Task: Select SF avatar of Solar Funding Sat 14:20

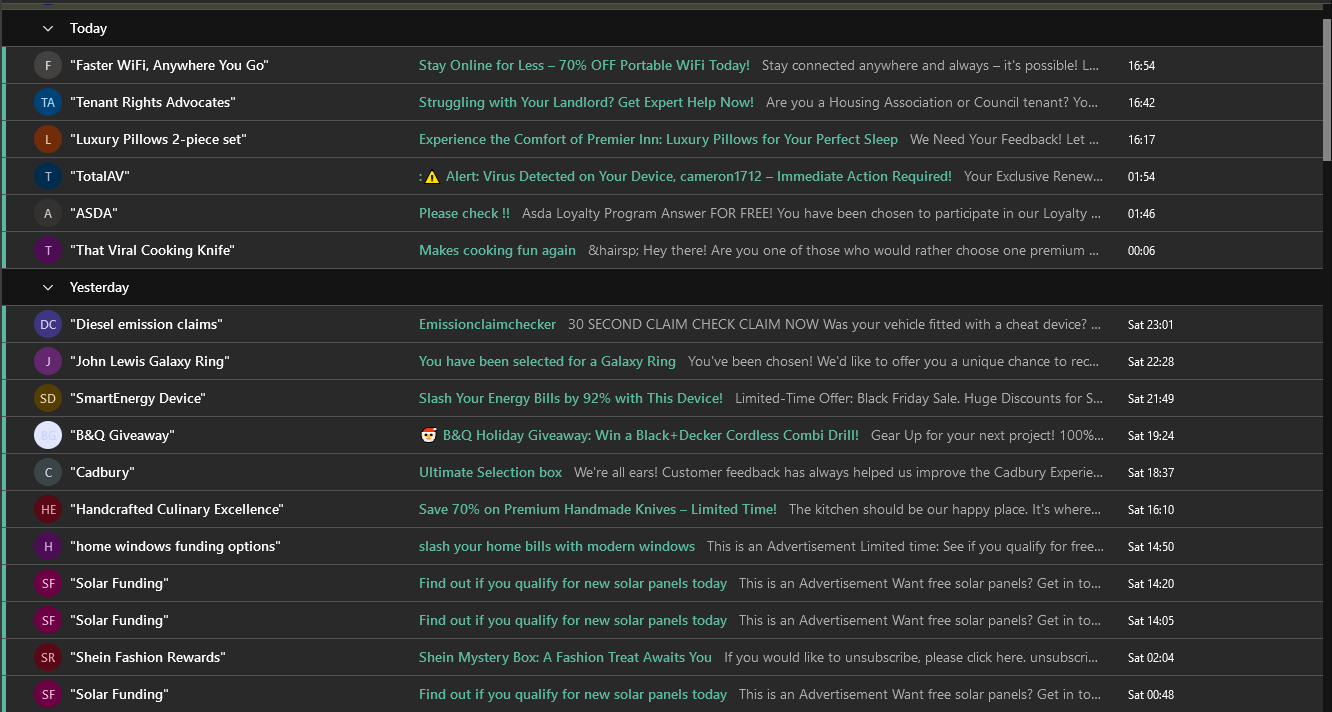Action: point(48,584)
